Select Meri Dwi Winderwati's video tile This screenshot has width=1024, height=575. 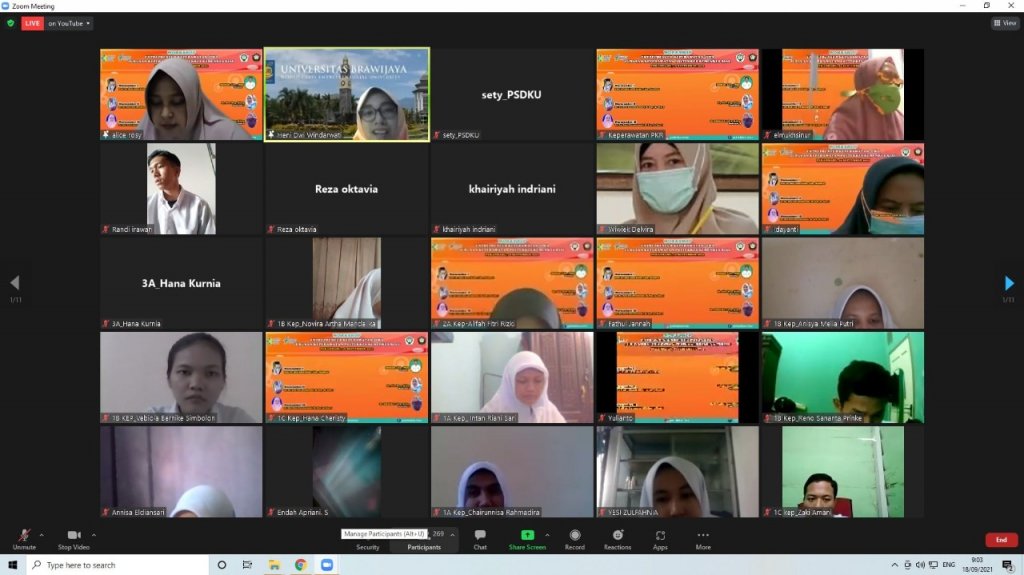point(347,94)
